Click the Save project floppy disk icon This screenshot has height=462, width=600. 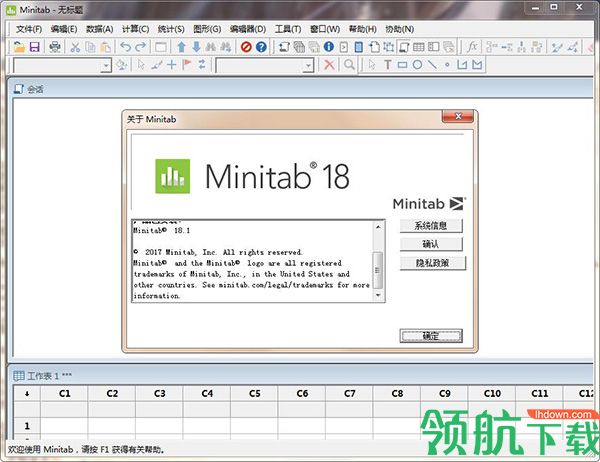(34, 47)
